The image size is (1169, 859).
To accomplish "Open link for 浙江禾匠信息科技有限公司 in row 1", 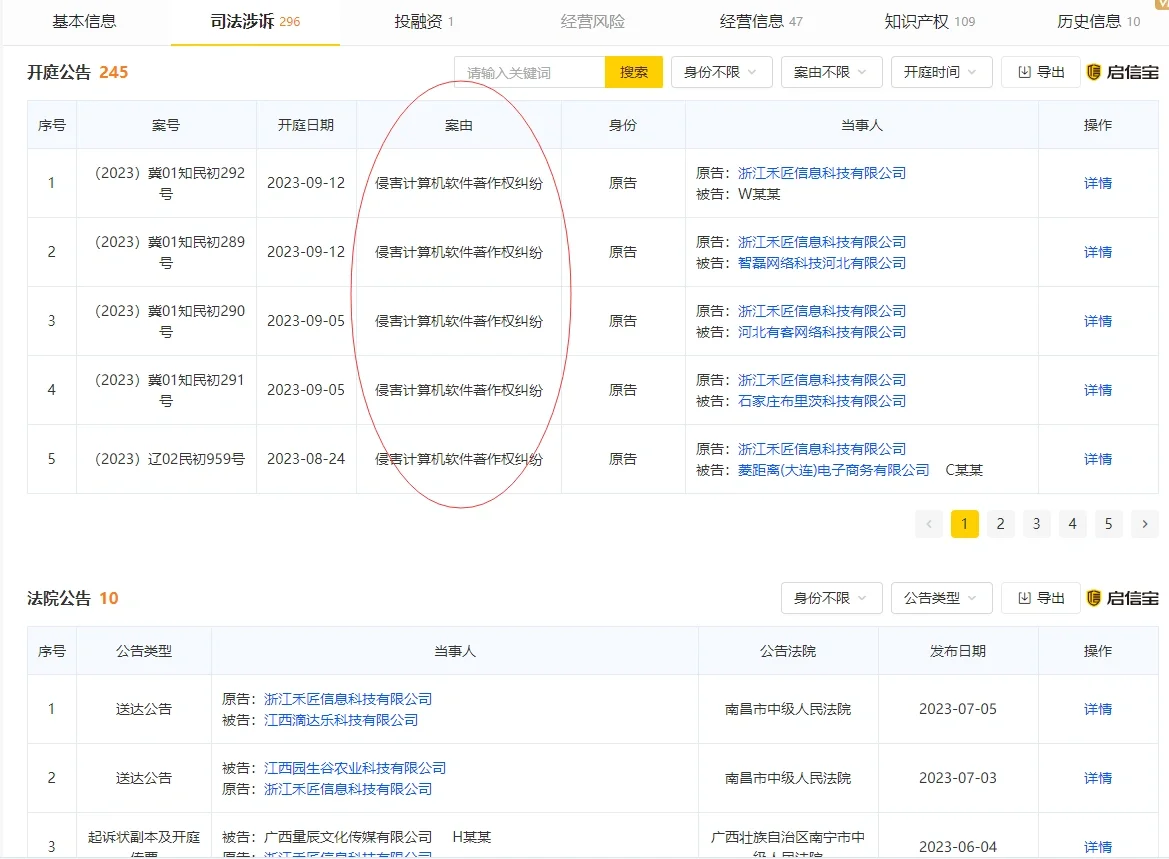I will click(821, 172).
